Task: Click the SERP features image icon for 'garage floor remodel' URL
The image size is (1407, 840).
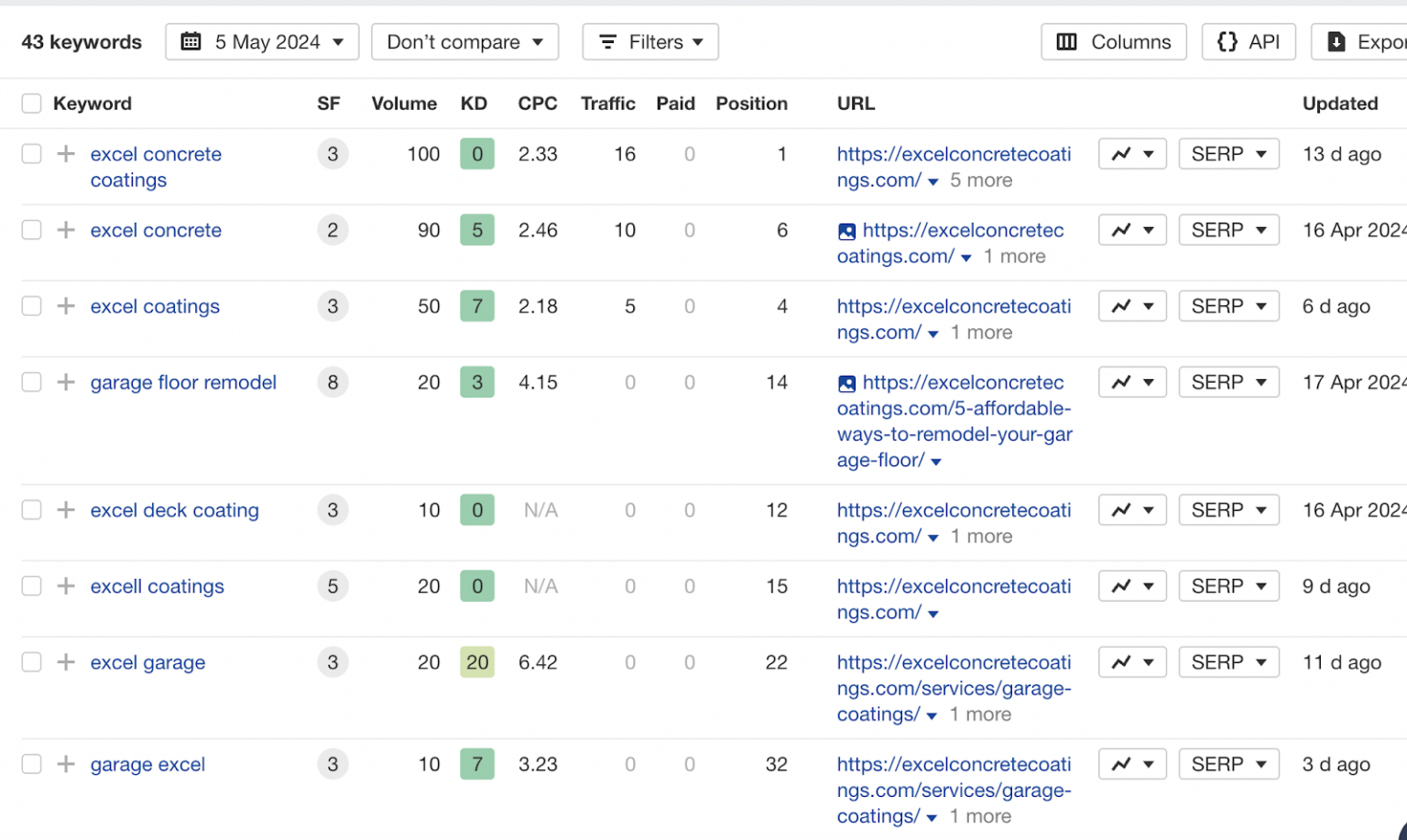Action: 847,384
